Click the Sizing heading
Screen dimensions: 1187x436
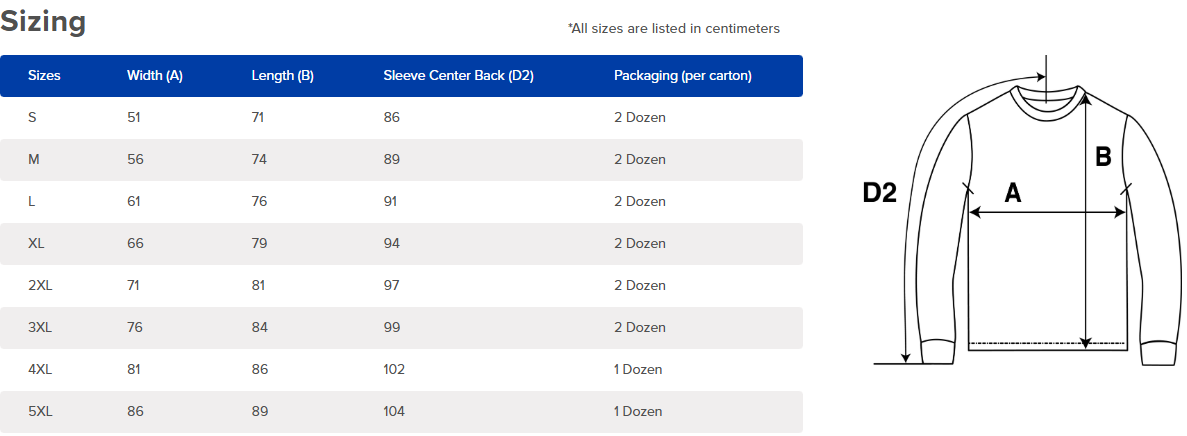point(43,23)
